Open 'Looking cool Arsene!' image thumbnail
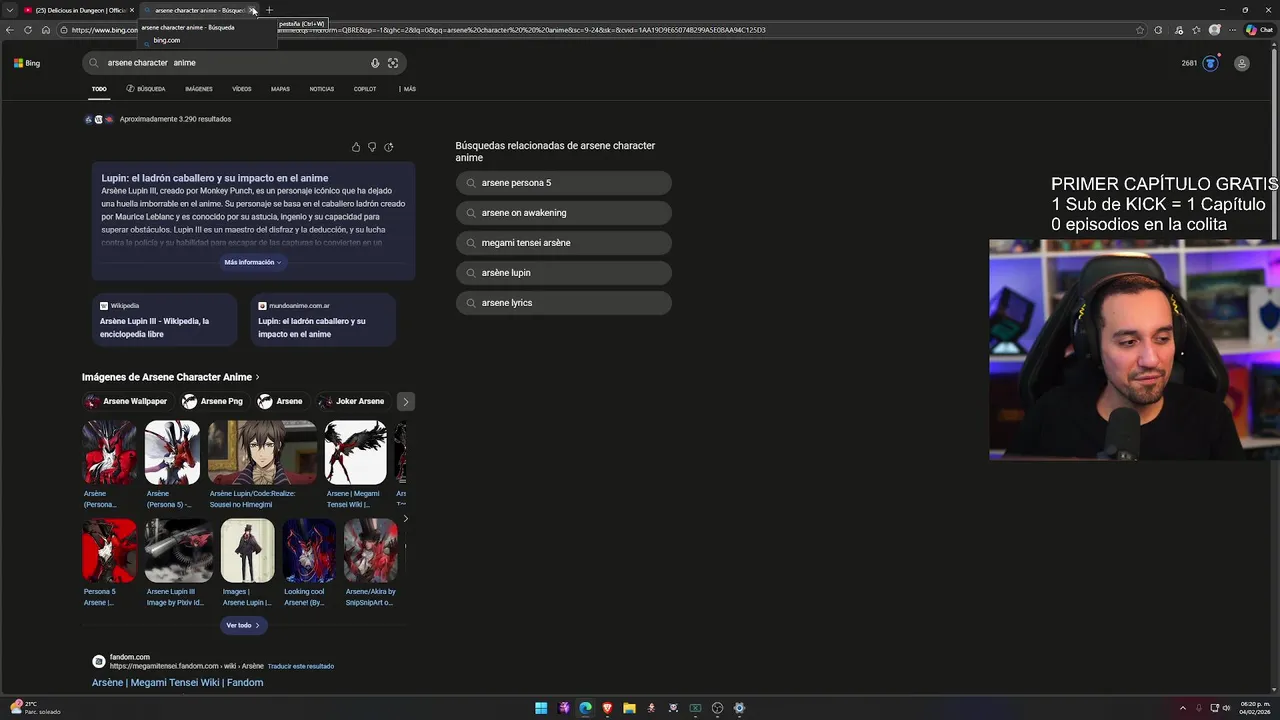This screenshot has height=720, width=1280. click(x=309, y=551)
